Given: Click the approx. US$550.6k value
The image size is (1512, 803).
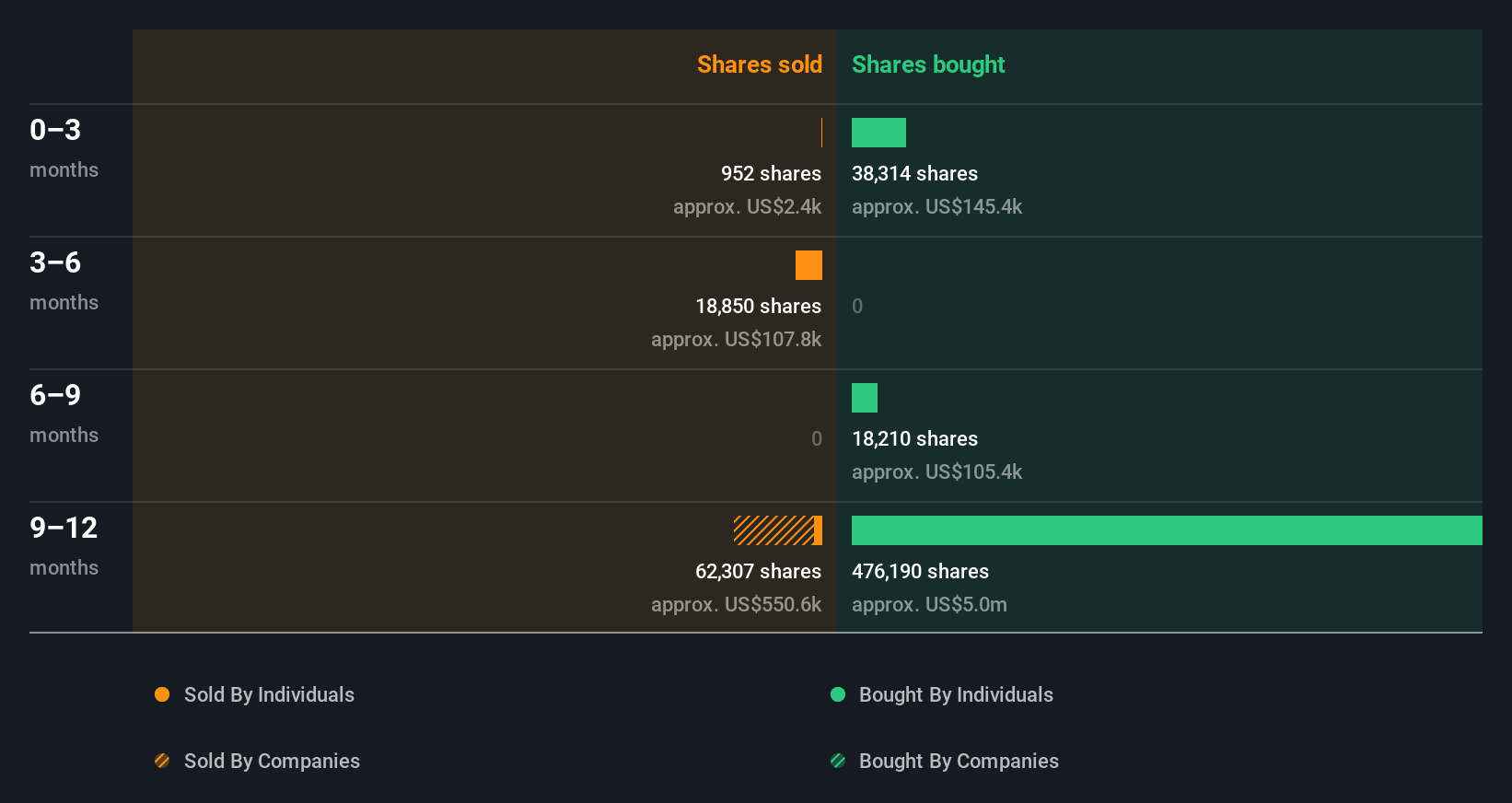Looking at the screenshot, I should pos(736,604).
